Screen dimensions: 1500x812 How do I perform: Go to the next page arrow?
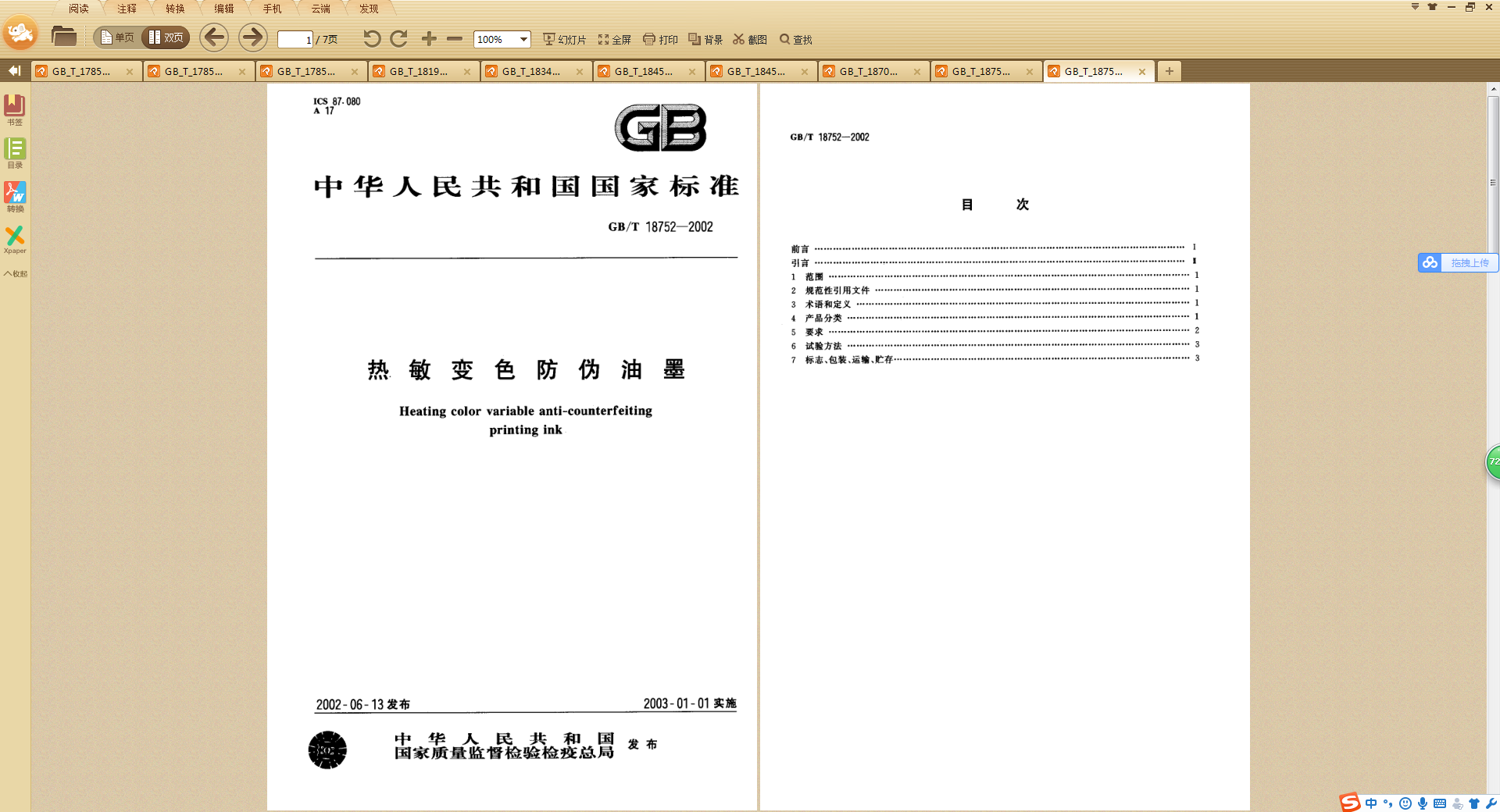coord(252,37)
